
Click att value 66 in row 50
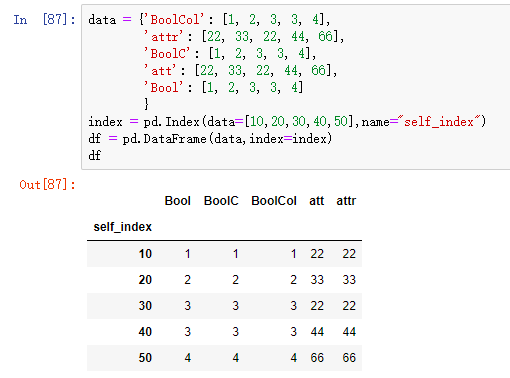pyautogui.click(x=317, y=358)
